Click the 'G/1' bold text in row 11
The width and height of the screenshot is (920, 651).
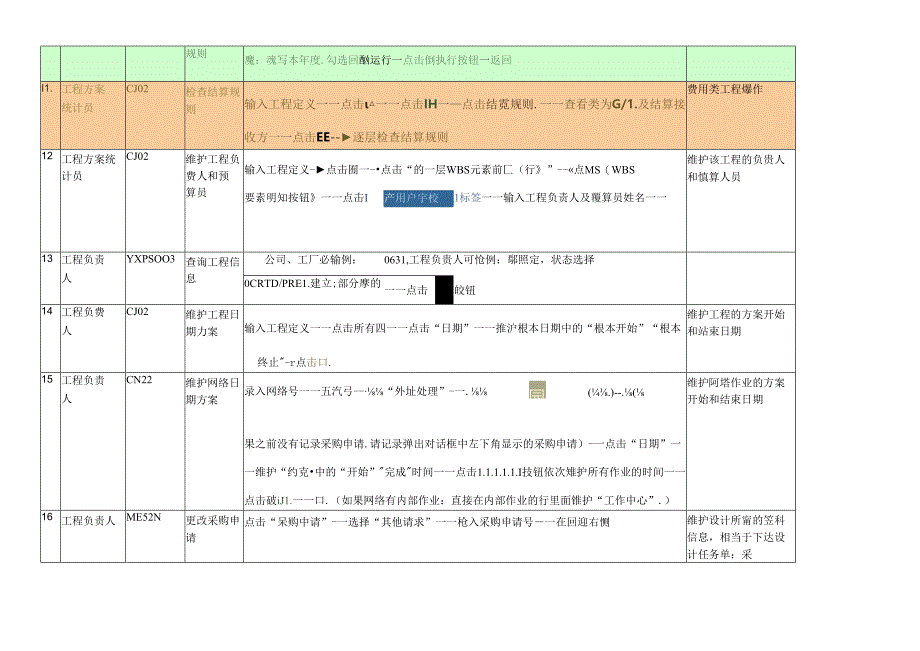622,106
